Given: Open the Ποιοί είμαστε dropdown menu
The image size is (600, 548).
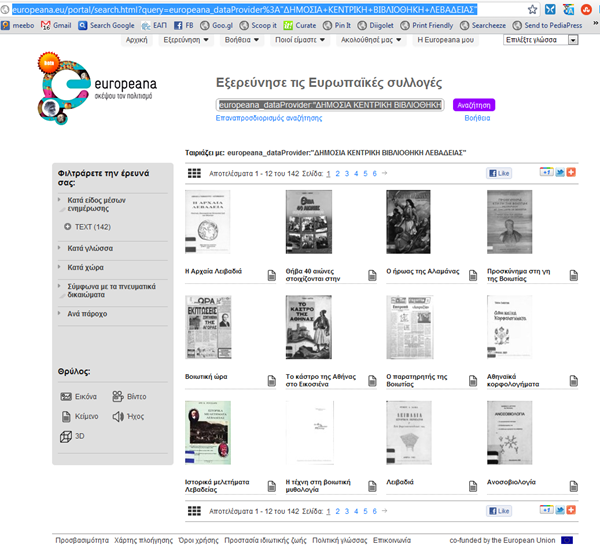Looking at the screenshot, I should coord(300,39).
